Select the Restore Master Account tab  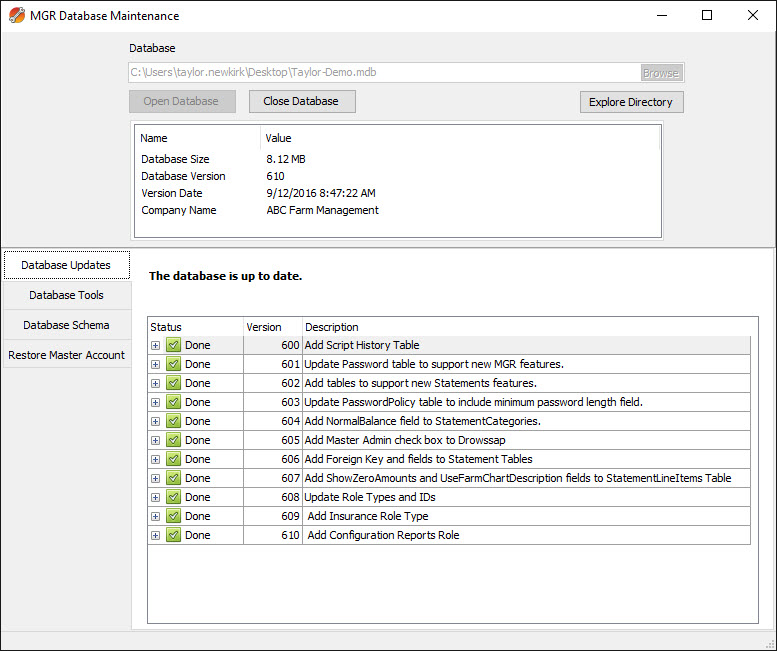tap(66, 355)
